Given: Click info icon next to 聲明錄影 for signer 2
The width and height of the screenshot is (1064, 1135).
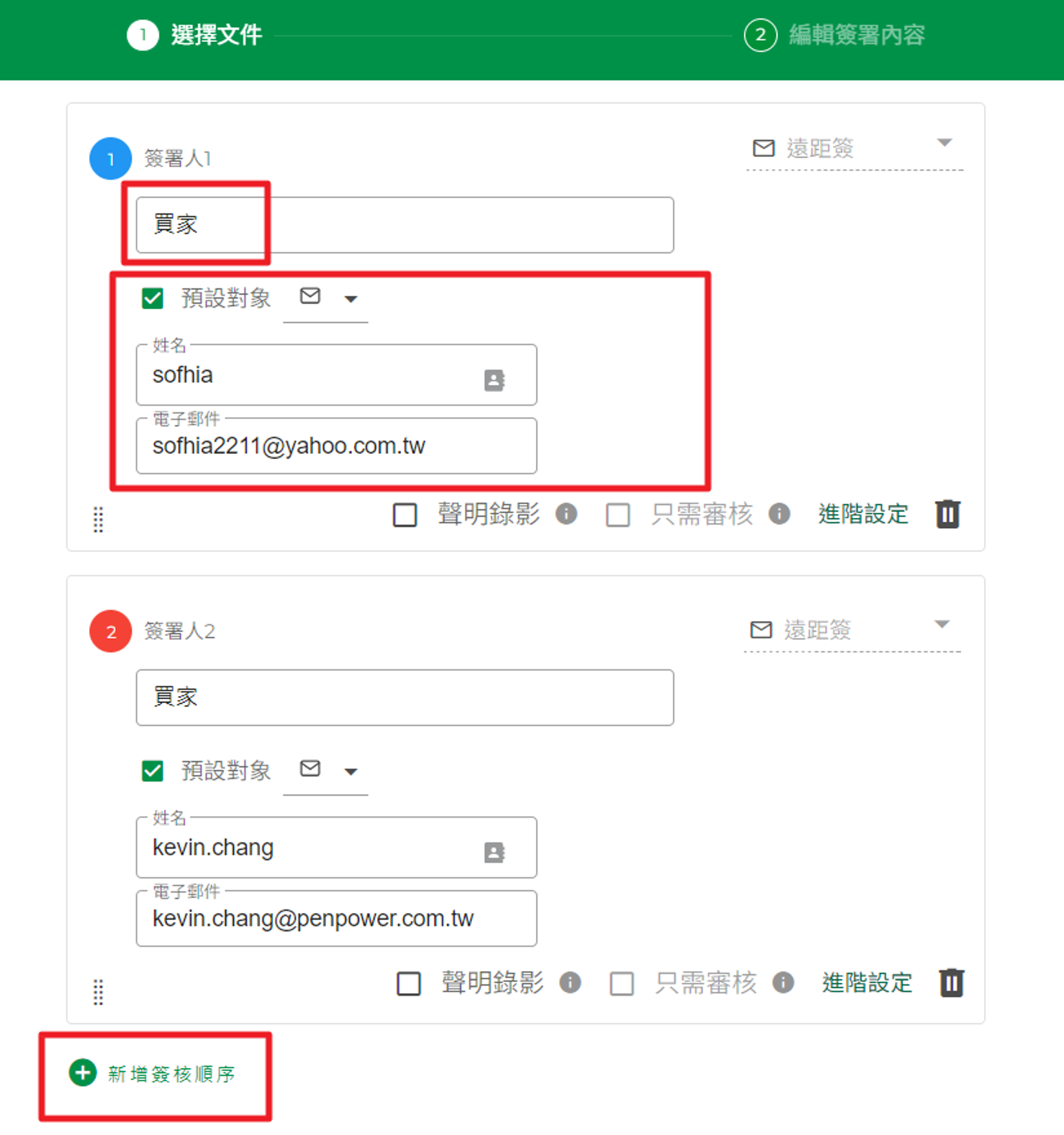Looking at the screenshot, I should click(x=570, y=983).
